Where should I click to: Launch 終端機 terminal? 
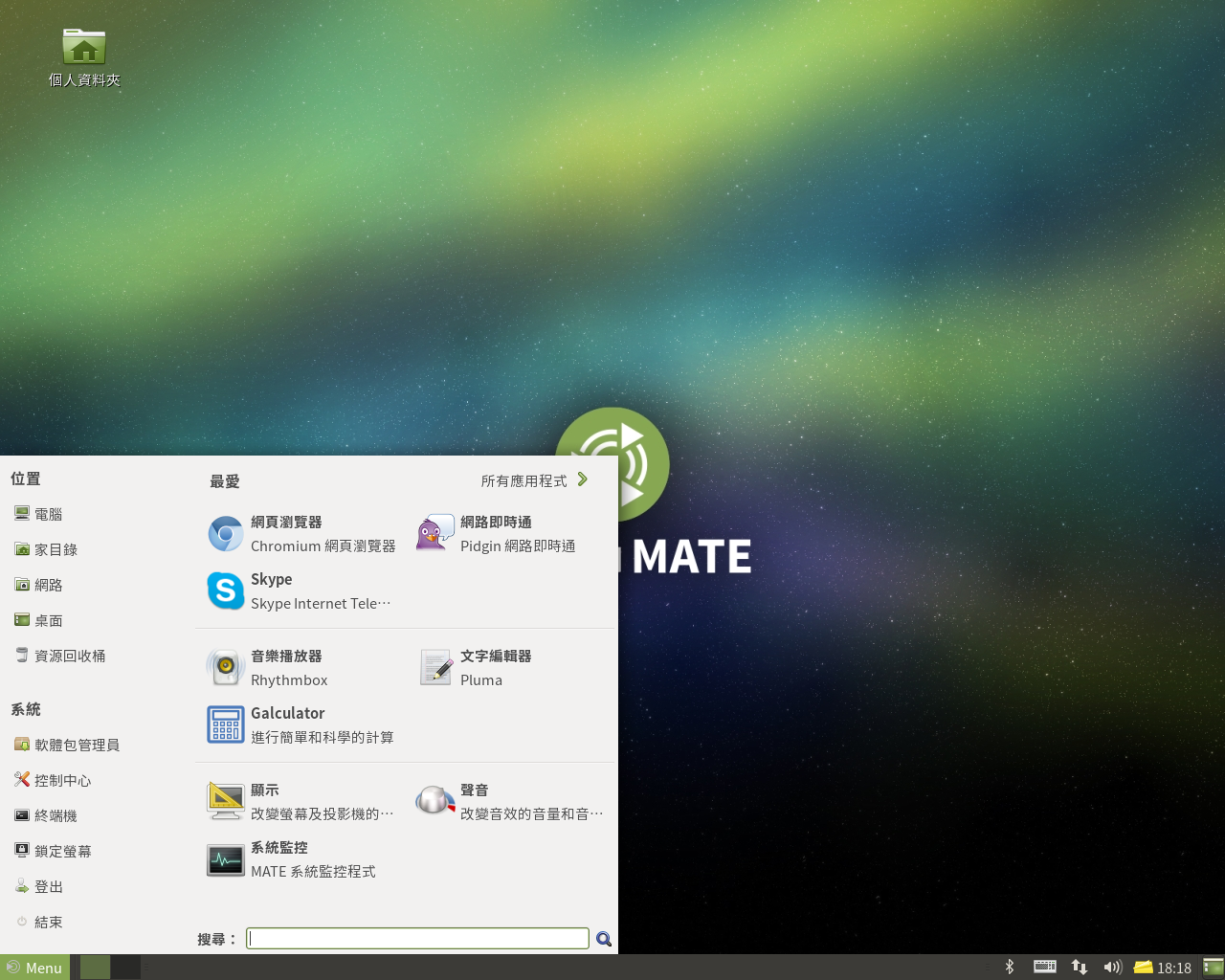pyautogui.click(x=46, y=815)
